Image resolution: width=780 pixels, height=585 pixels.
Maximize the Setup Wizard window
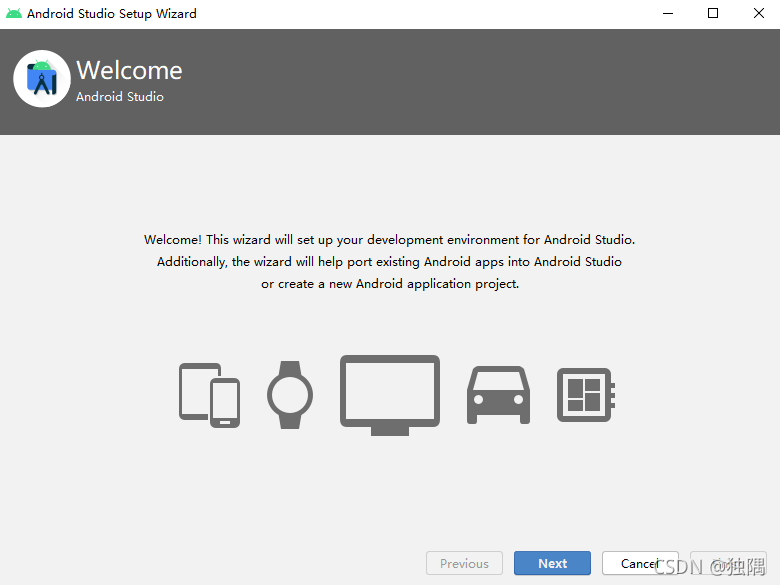tap(713, 13)
